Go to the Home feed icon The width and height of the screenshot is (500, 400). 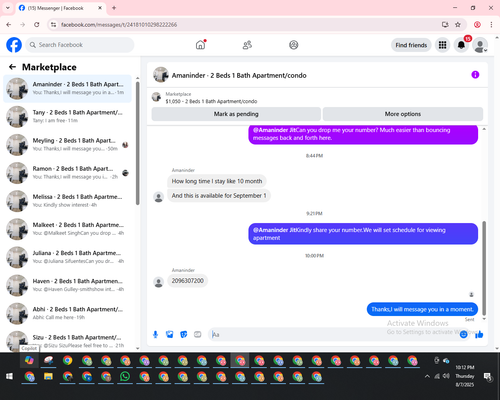[x=201, y=45]
